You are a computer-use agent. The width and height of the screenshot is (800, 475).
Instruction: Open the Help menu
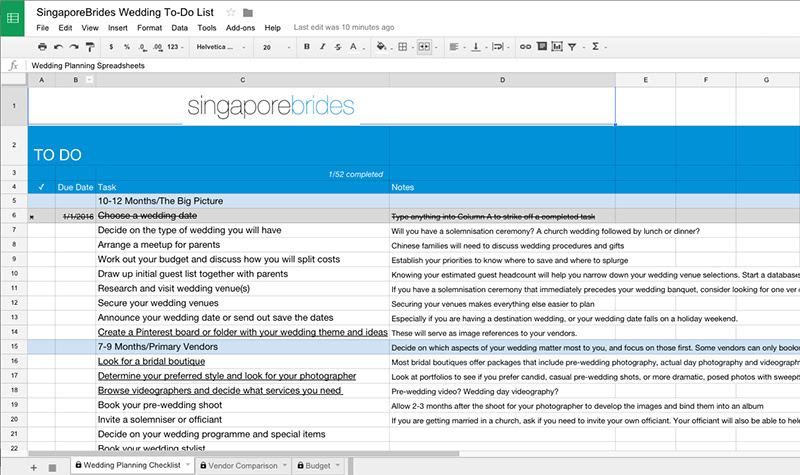coord(272,28)
